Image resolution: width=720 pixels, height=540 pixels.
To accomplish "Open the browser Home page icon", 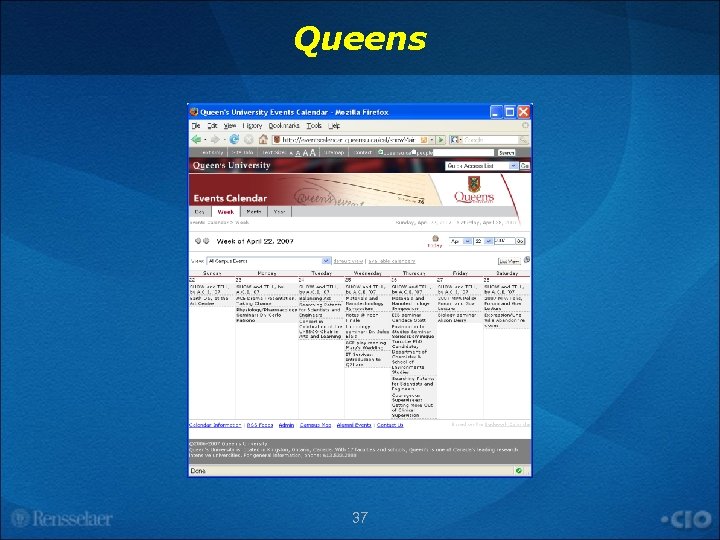I will (x=263, y=139).
